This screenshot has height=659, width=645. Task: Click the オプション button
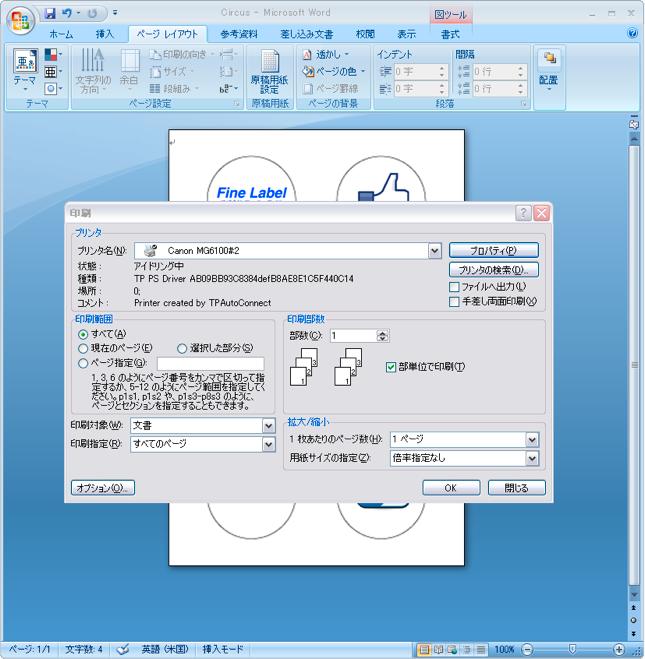coord(103,488)
